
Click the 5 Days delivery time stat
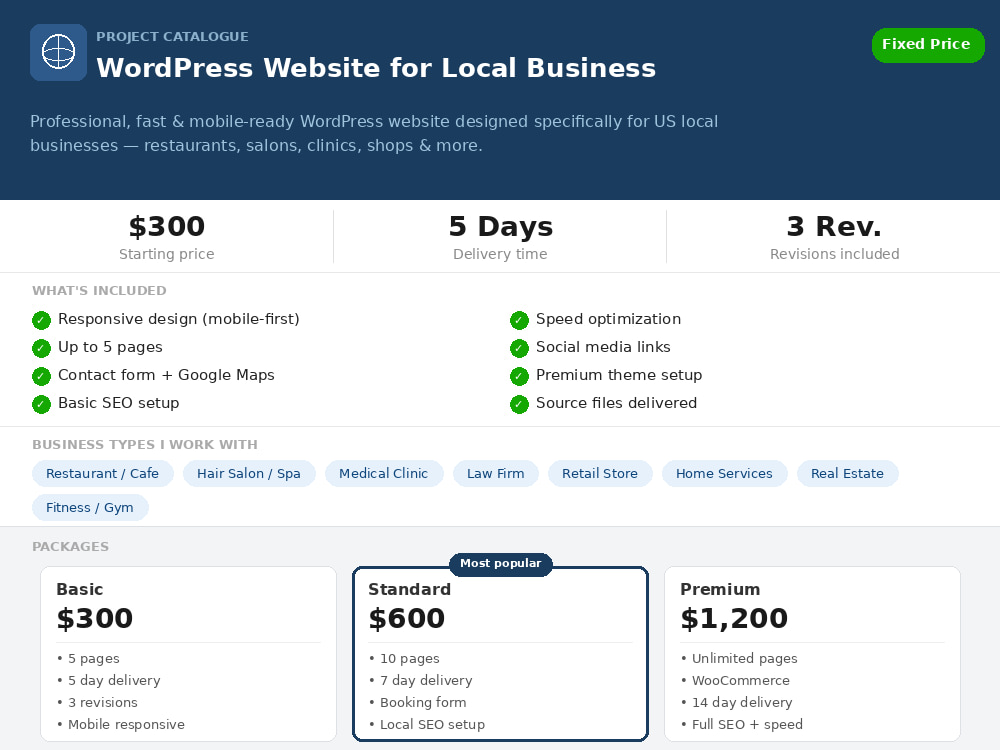point(501,237)
